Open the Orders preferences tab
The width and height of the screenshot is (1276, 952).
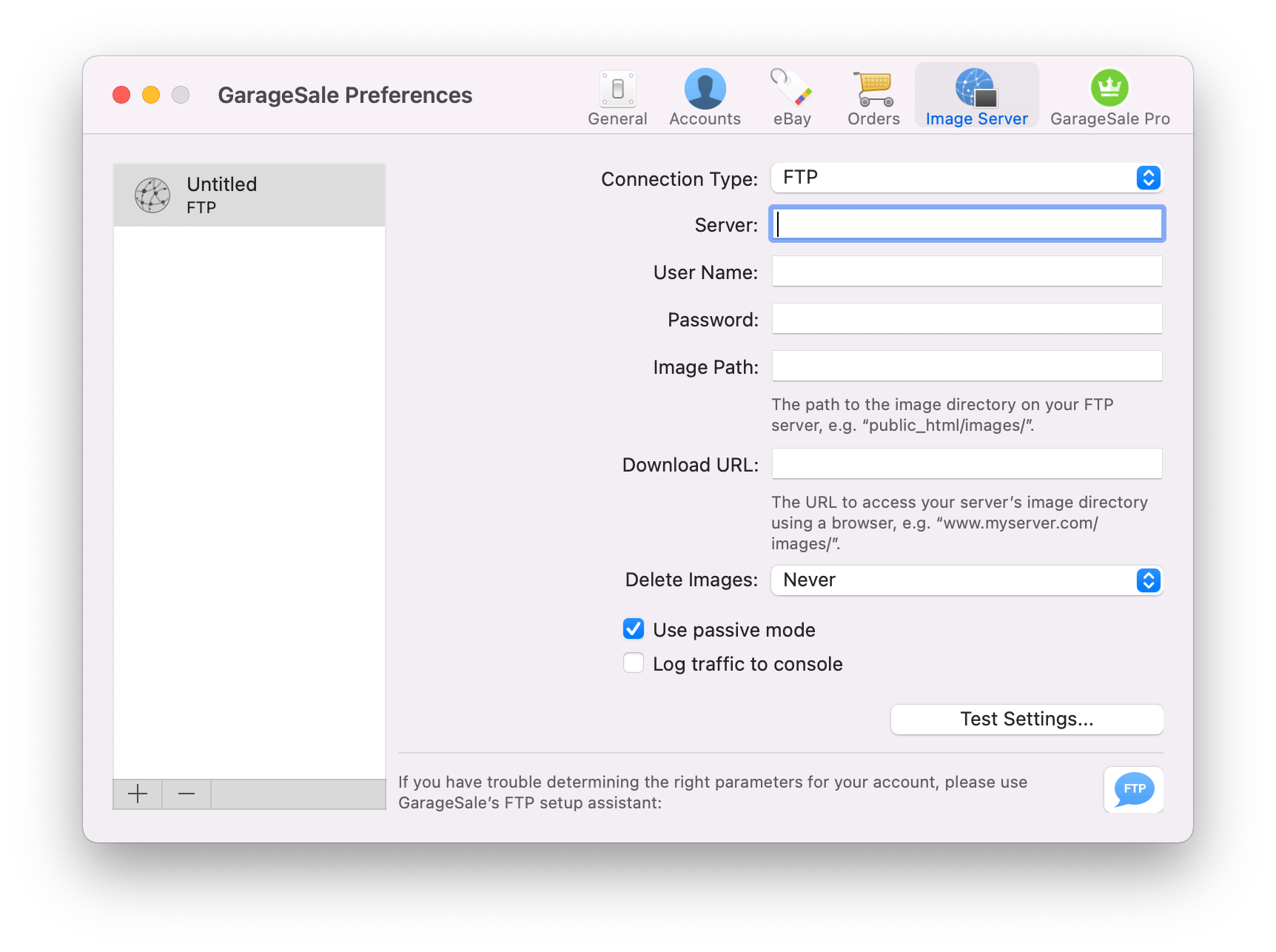tap(873, 97)
